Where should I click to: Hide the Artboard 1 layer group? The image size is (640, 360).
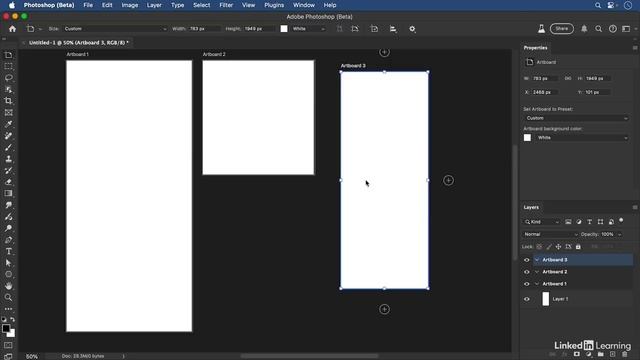click(527, 284)
